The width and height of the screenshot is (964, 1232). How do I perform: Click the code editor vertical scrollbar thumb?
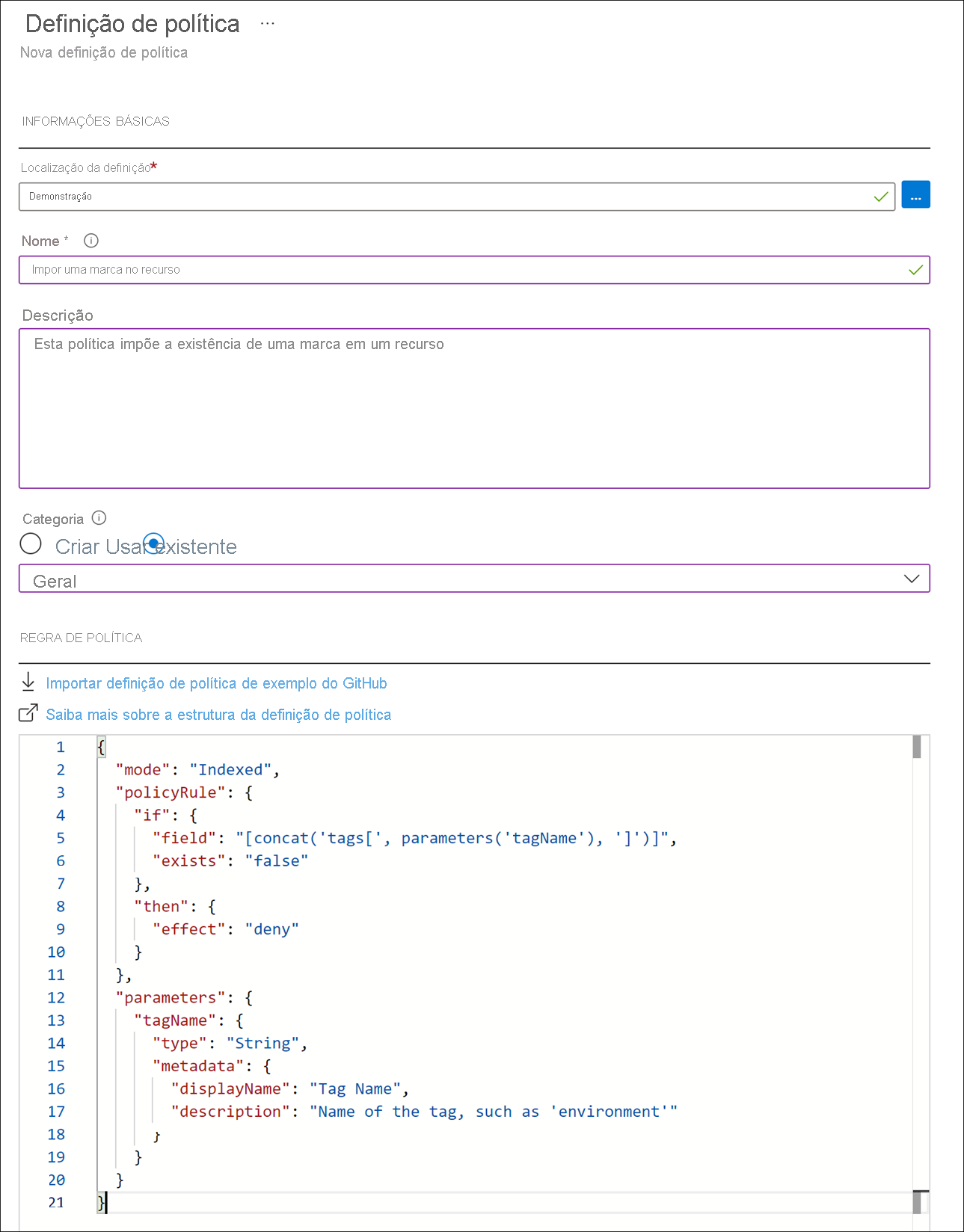(916, 747)
